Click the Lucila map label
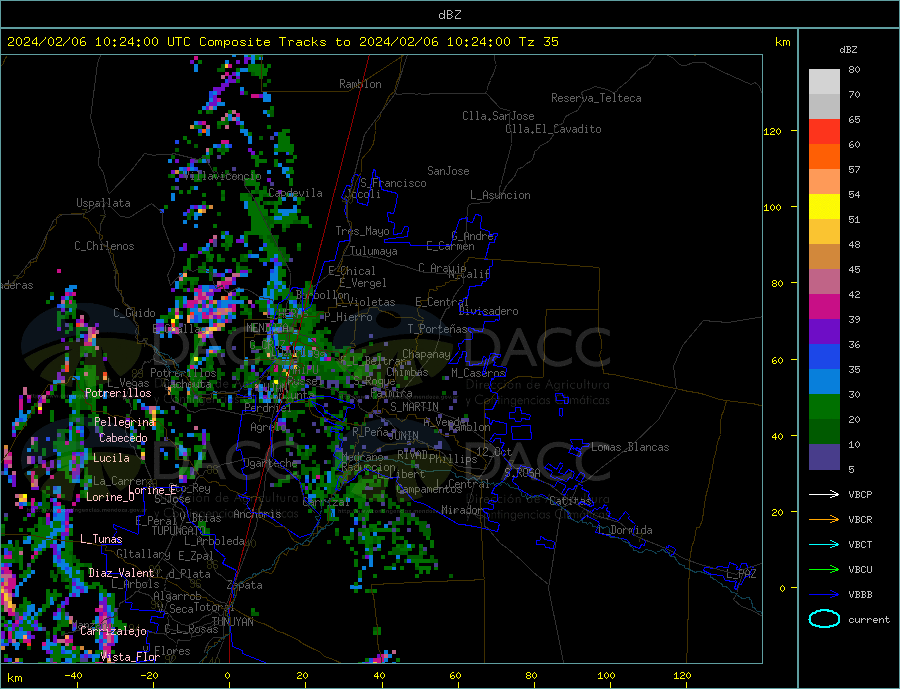 111,458
